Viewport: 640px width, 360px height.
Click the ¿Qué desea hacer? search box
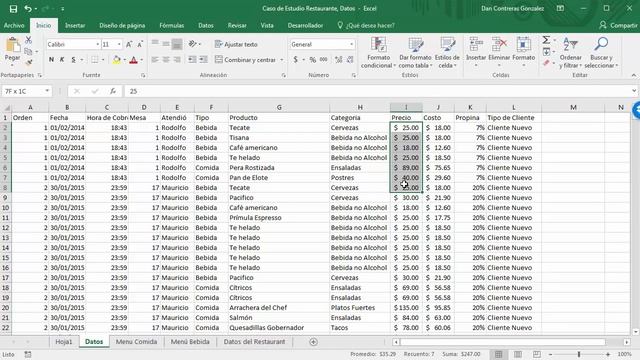pos(366,25)
